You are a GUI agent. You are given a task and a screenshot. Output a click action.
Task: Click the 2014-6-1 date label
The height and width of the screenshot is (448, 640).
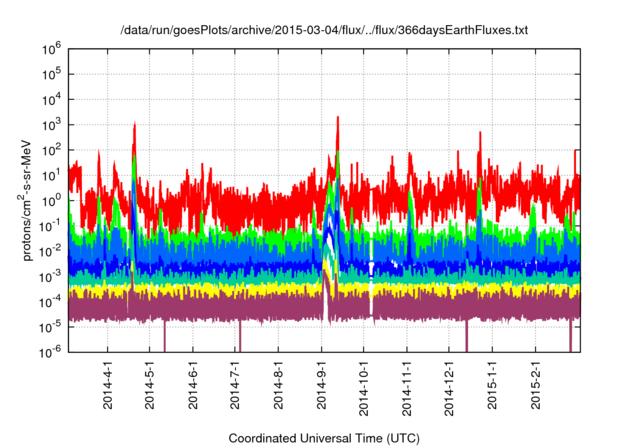tap(193, 385)
